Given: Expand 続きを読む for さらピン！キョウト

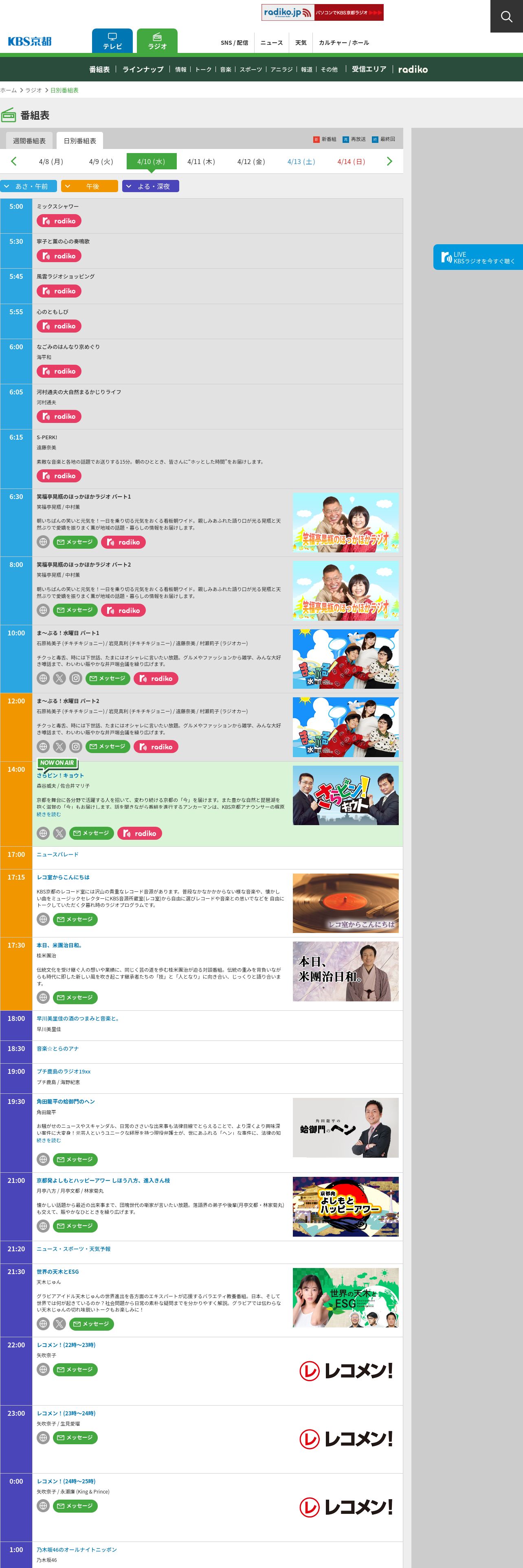Looking at the screenshot, I should 49,815.
